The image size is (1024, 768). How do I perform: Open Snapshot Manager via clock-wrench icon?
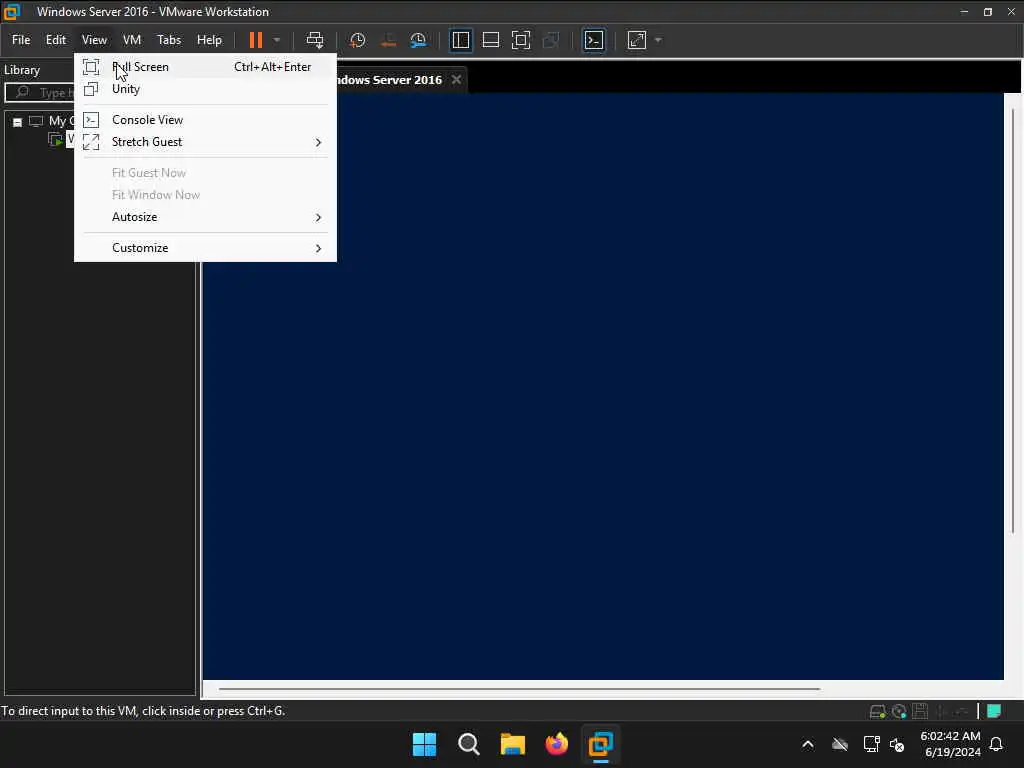[418, 40]
